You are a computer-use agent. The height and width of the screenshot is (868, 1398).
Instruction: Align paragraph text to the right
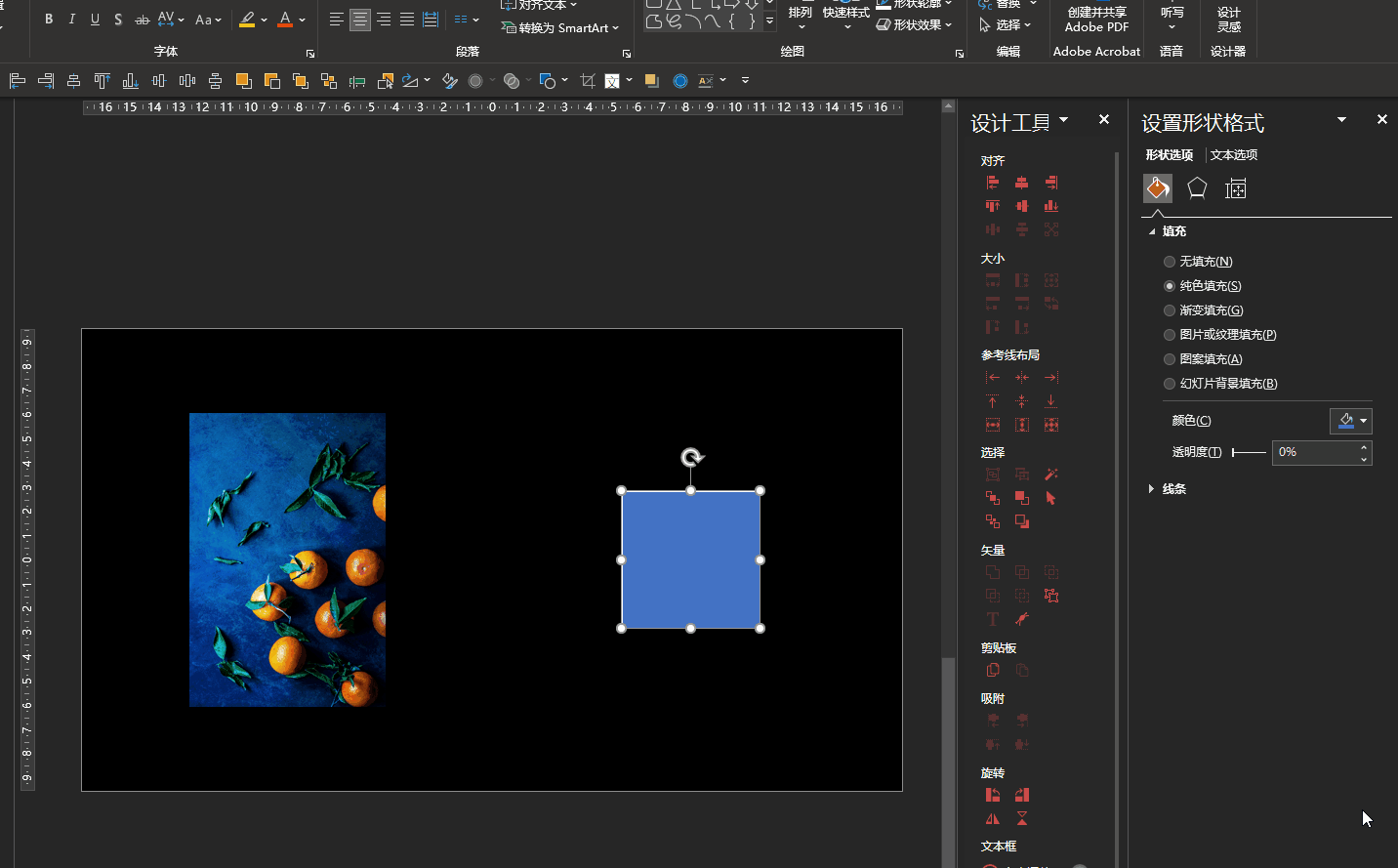coord(384,20)
